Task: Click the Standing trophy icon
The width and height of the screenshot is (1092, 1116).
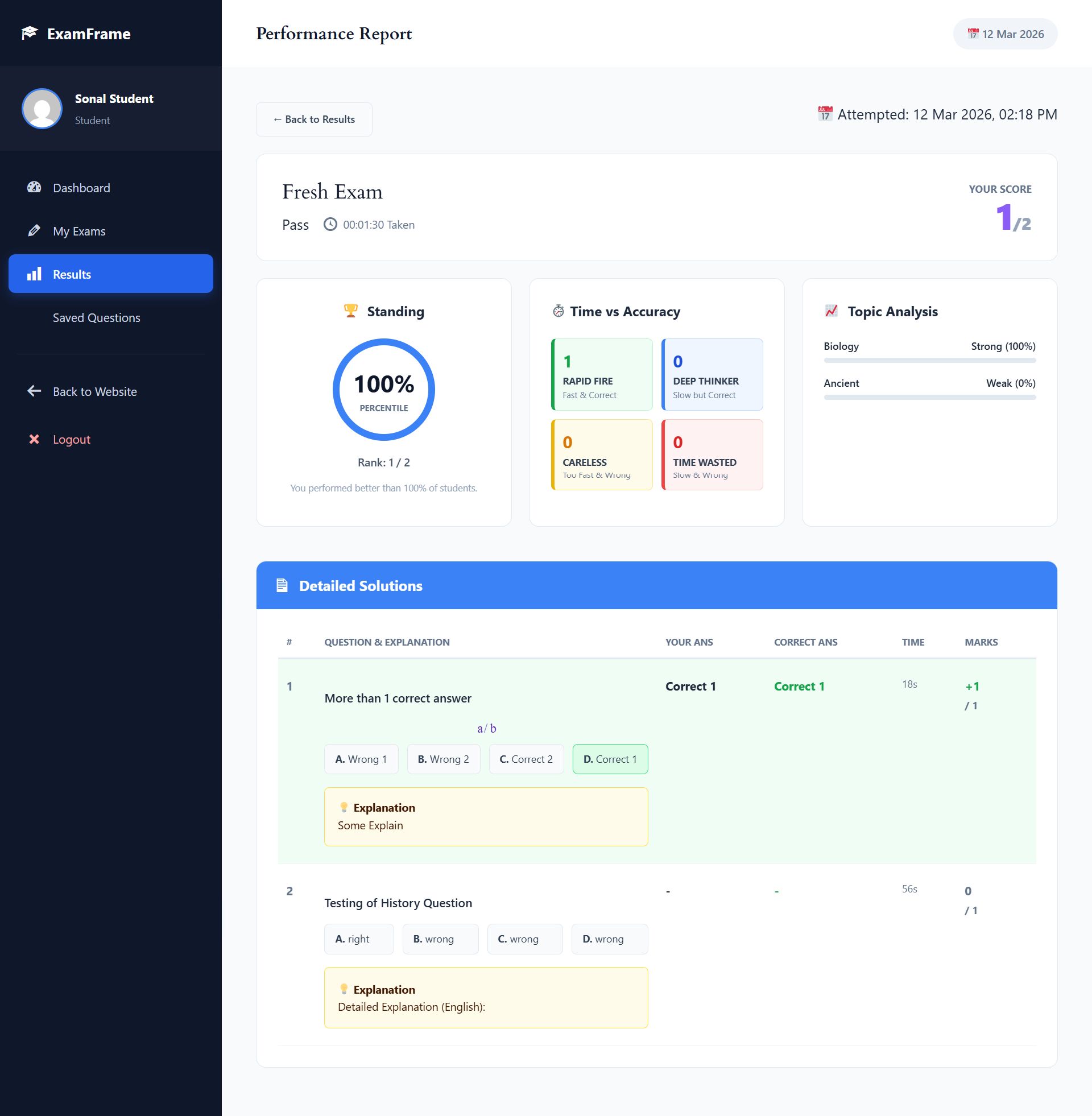Action: tap(350, 311)
